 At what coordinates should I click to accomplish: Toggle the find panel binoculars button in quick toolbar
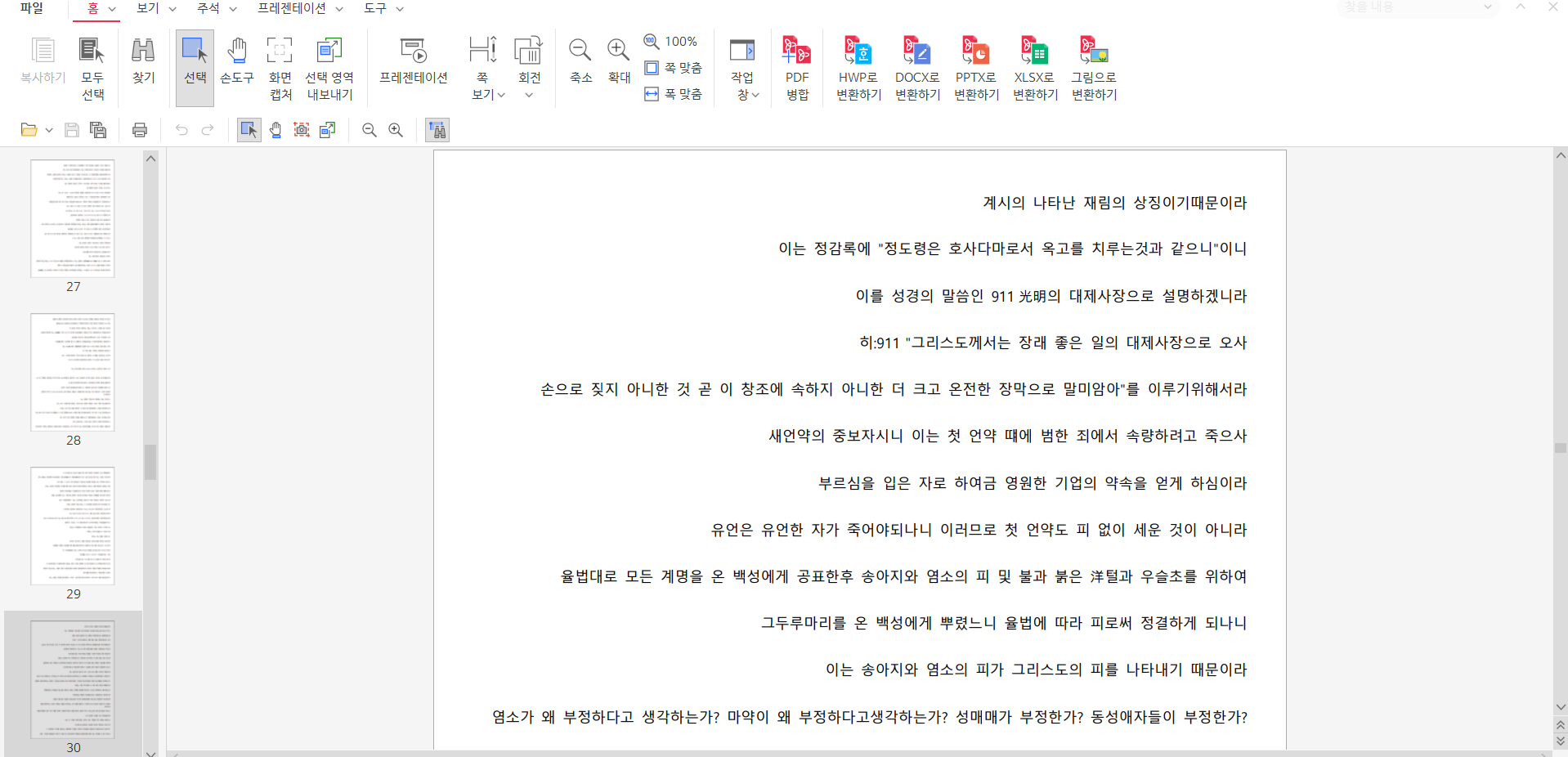coord(437,130)
